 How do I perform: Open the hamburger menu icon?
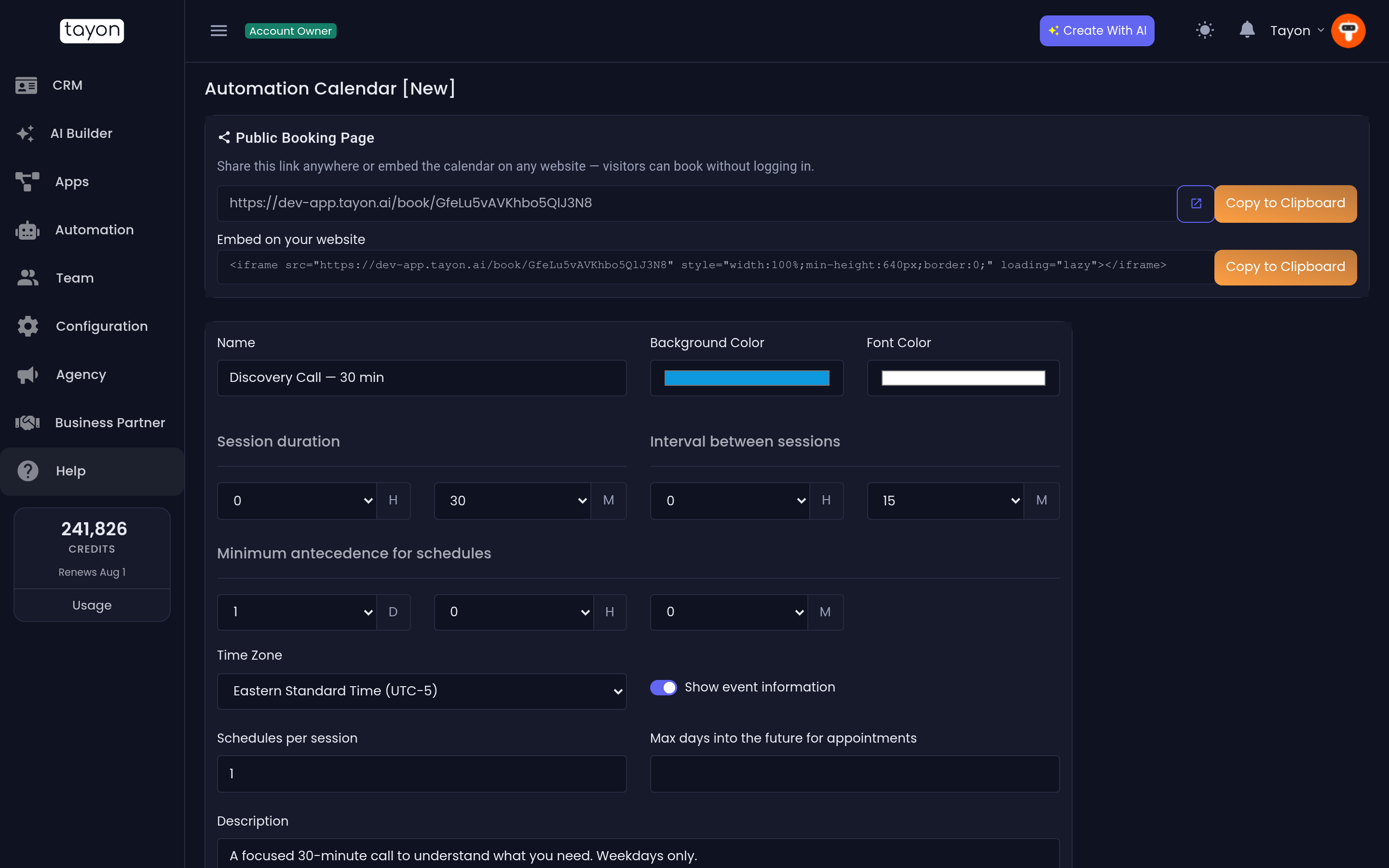218,30
